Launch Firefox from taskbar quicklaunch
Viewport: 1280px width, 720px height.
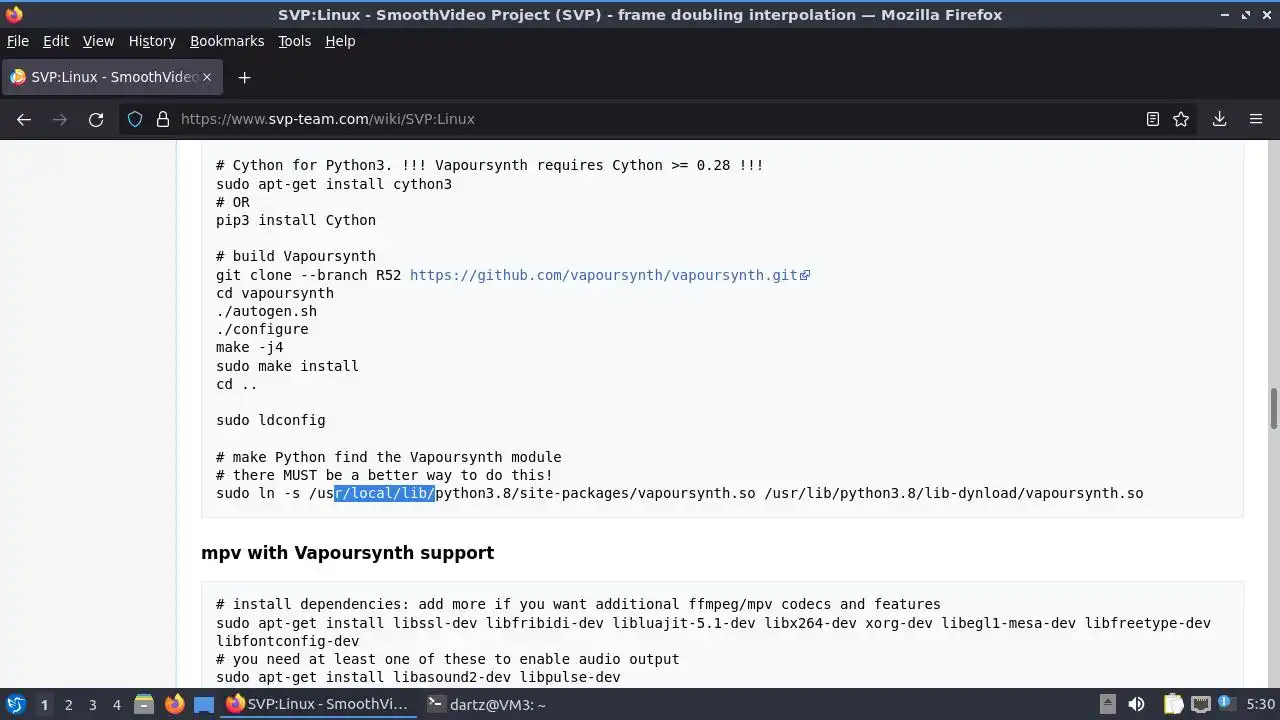[x=174, y=705]
